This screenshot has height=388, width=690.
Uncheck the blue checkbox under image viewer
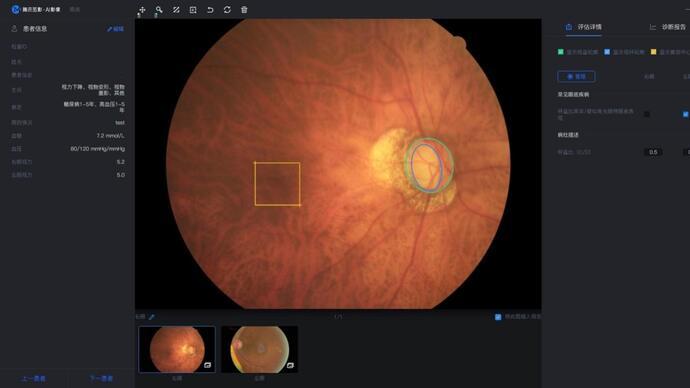(x=498, y=317)
